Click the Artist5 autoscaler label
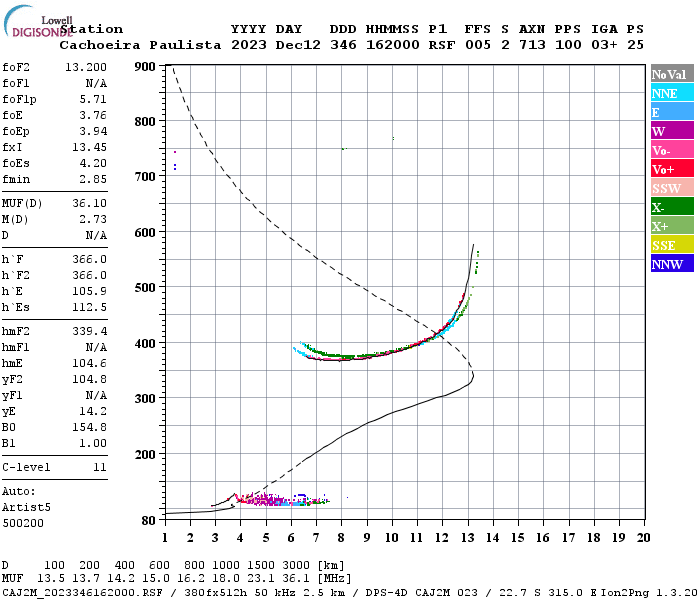 point(26,508)
